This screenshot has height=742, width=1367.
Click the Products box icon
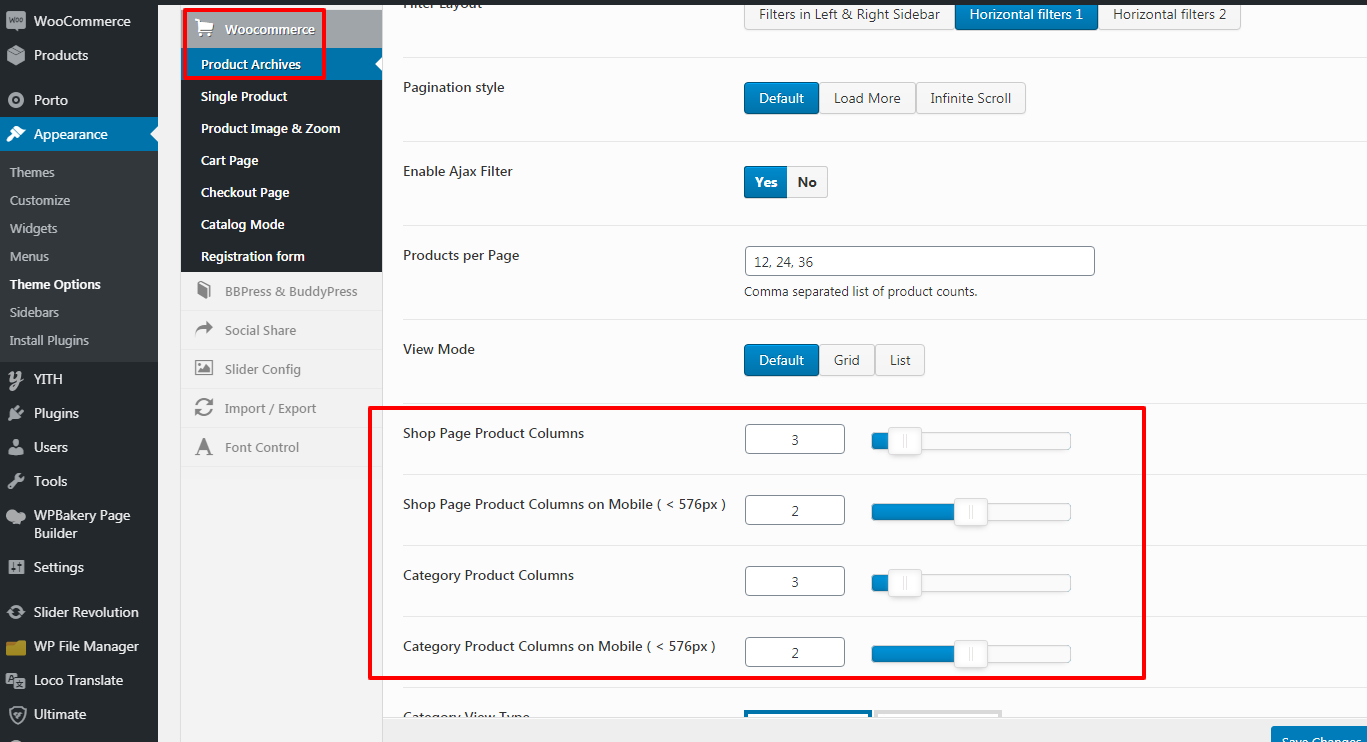[16, 55]
